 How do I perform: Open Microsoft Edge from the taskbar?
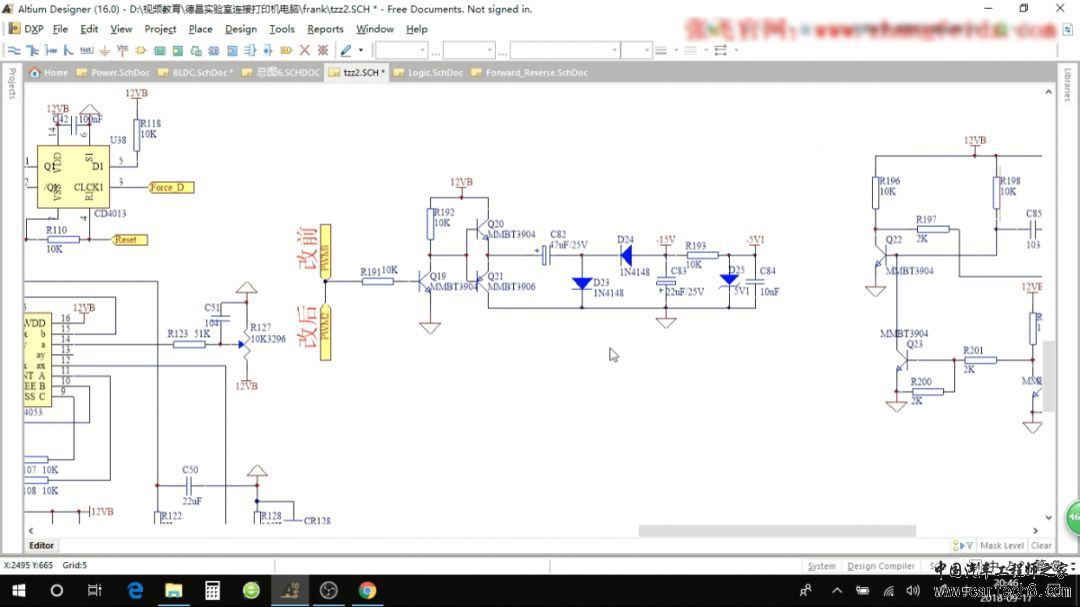[x=135, y=590]
